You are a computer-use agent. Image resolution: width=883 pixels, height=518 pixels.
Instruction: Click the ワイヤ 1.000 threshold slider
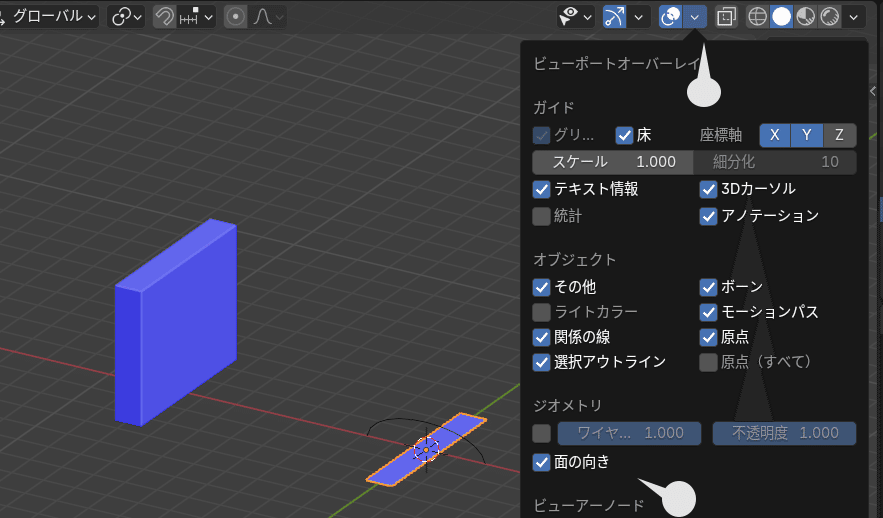tap(630, 434)
